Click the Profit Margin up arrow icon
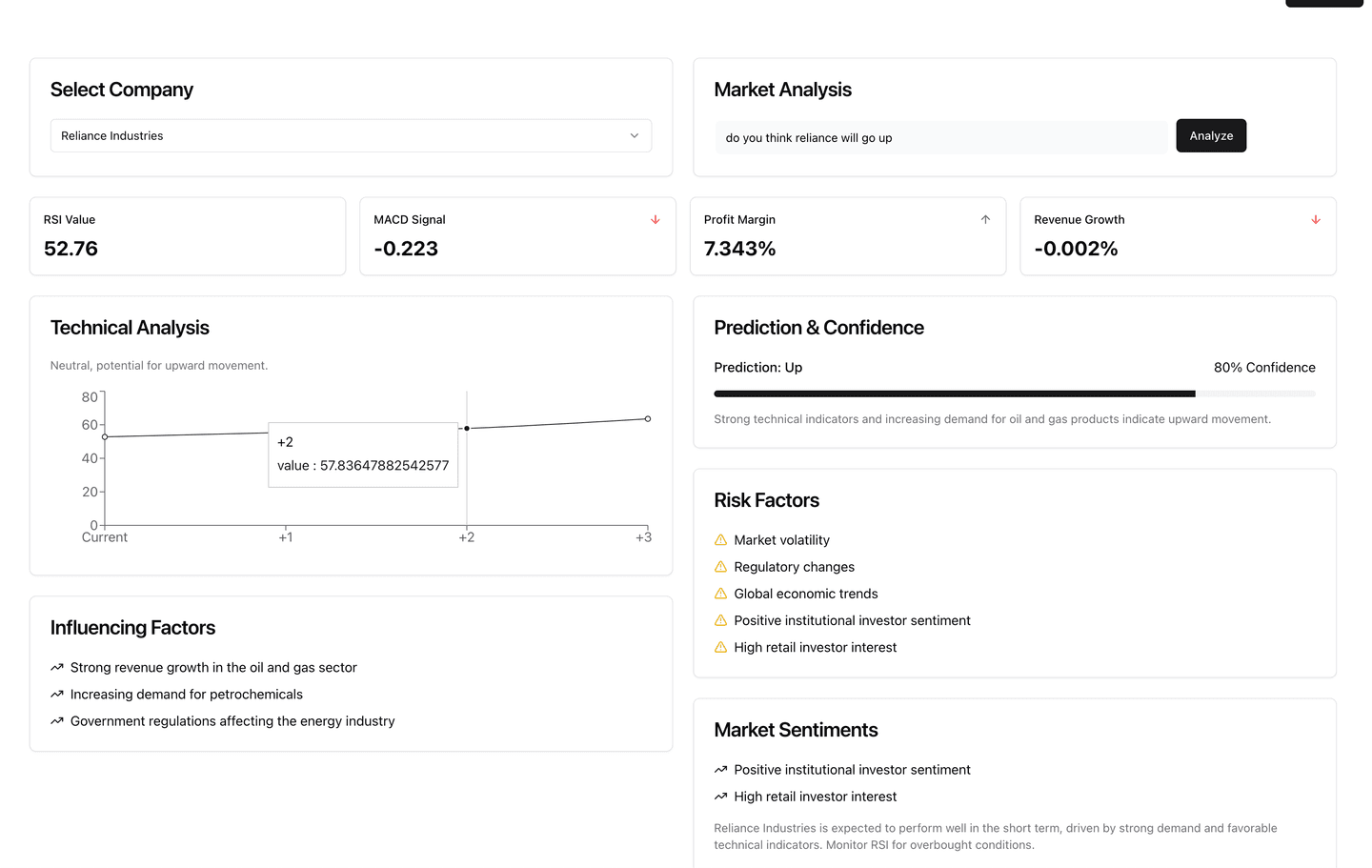Screen dimensions: 1372x868 [x=985, y=220]
